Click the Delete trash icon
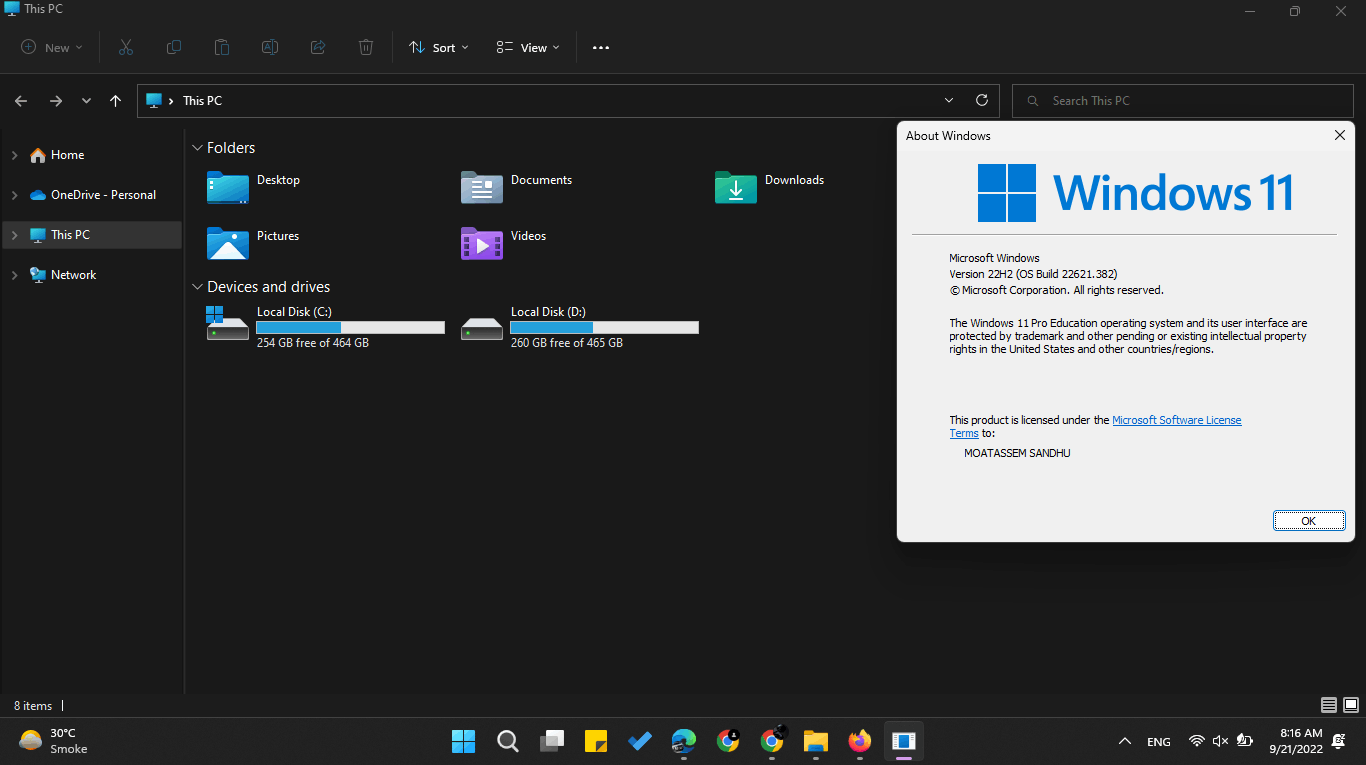1366x765 pixels. 366,47
